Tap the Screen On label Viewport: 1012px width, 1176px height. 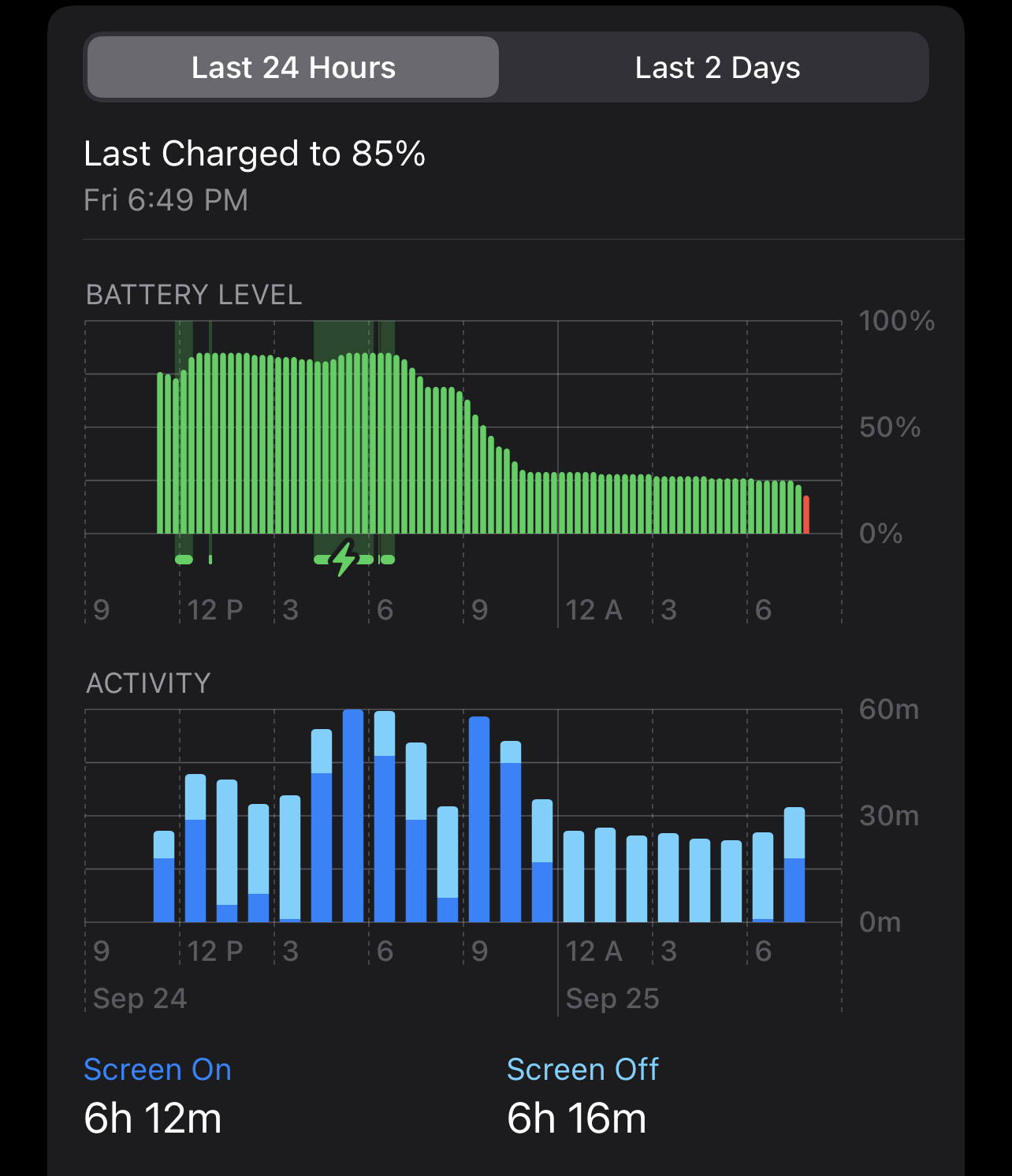coord(158,1070)
